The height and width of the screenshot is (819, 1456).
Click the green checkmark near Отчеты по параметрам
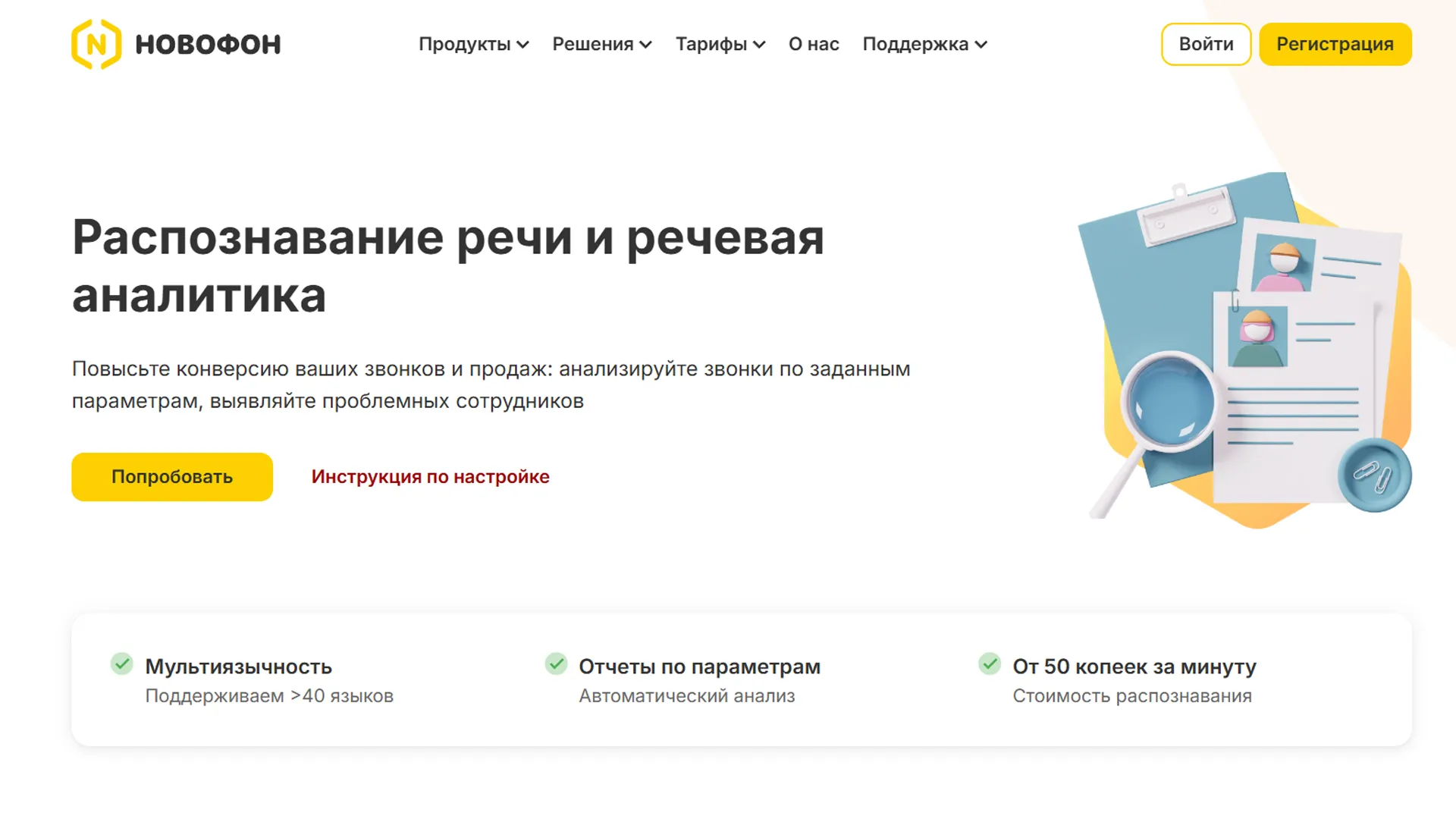pos(556,664)
